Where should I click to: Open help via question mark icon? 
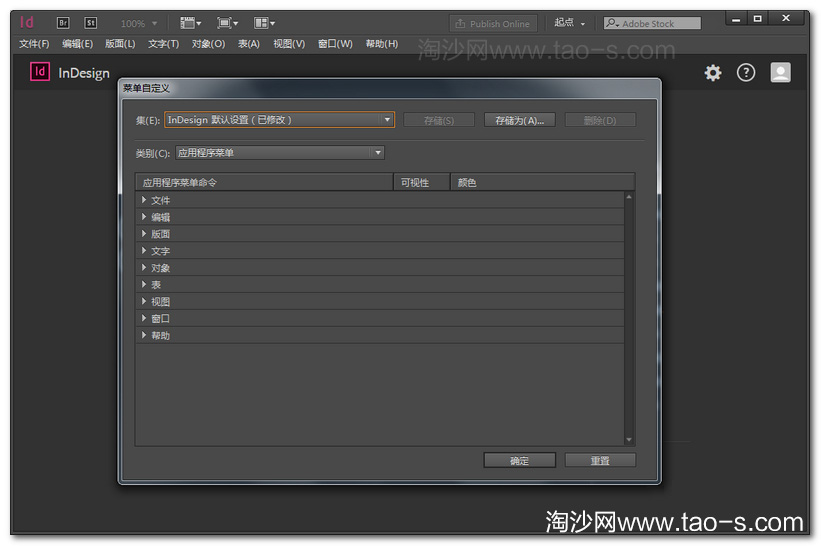[x=746, y=73]
